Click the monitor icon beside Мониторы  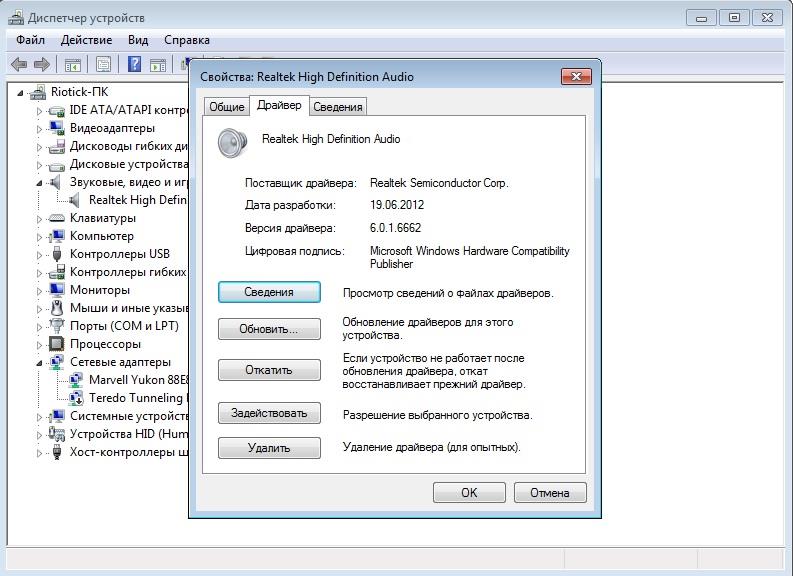(56, 290)
